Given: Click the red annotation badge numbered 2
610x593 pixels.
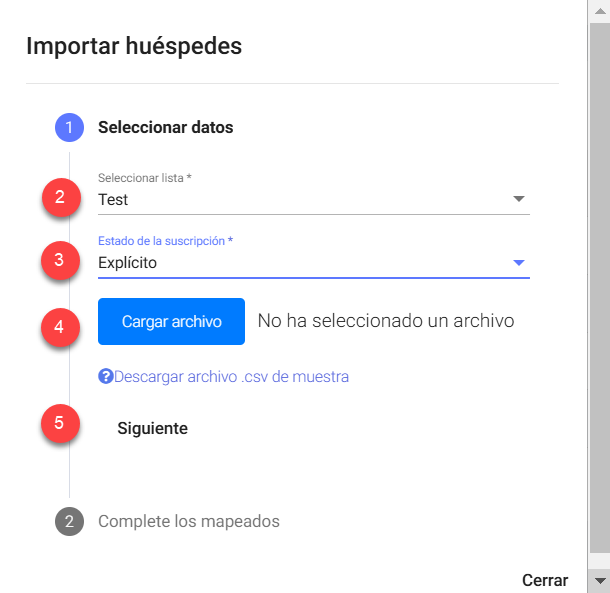Looking at the screenshot, I should coord(61,197).
